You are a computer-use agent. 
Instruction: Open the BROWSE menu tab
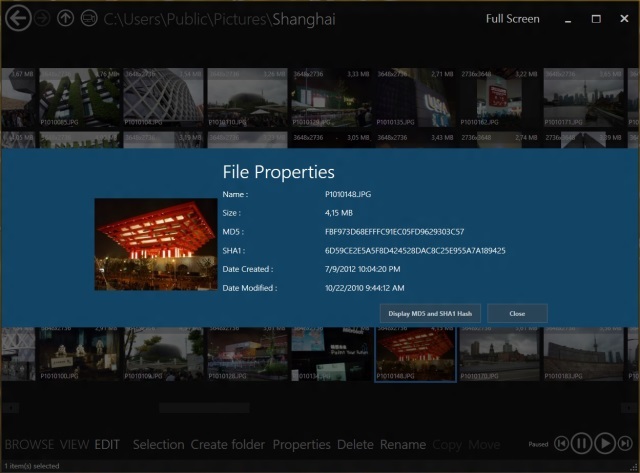(x=29, y=444)
